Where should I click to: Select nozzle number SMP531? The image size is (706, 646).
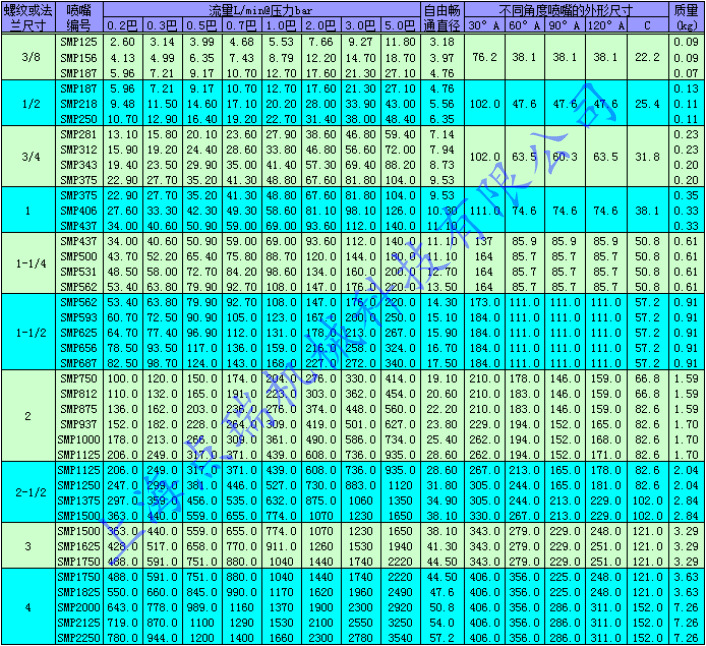(x=79, y=272)
